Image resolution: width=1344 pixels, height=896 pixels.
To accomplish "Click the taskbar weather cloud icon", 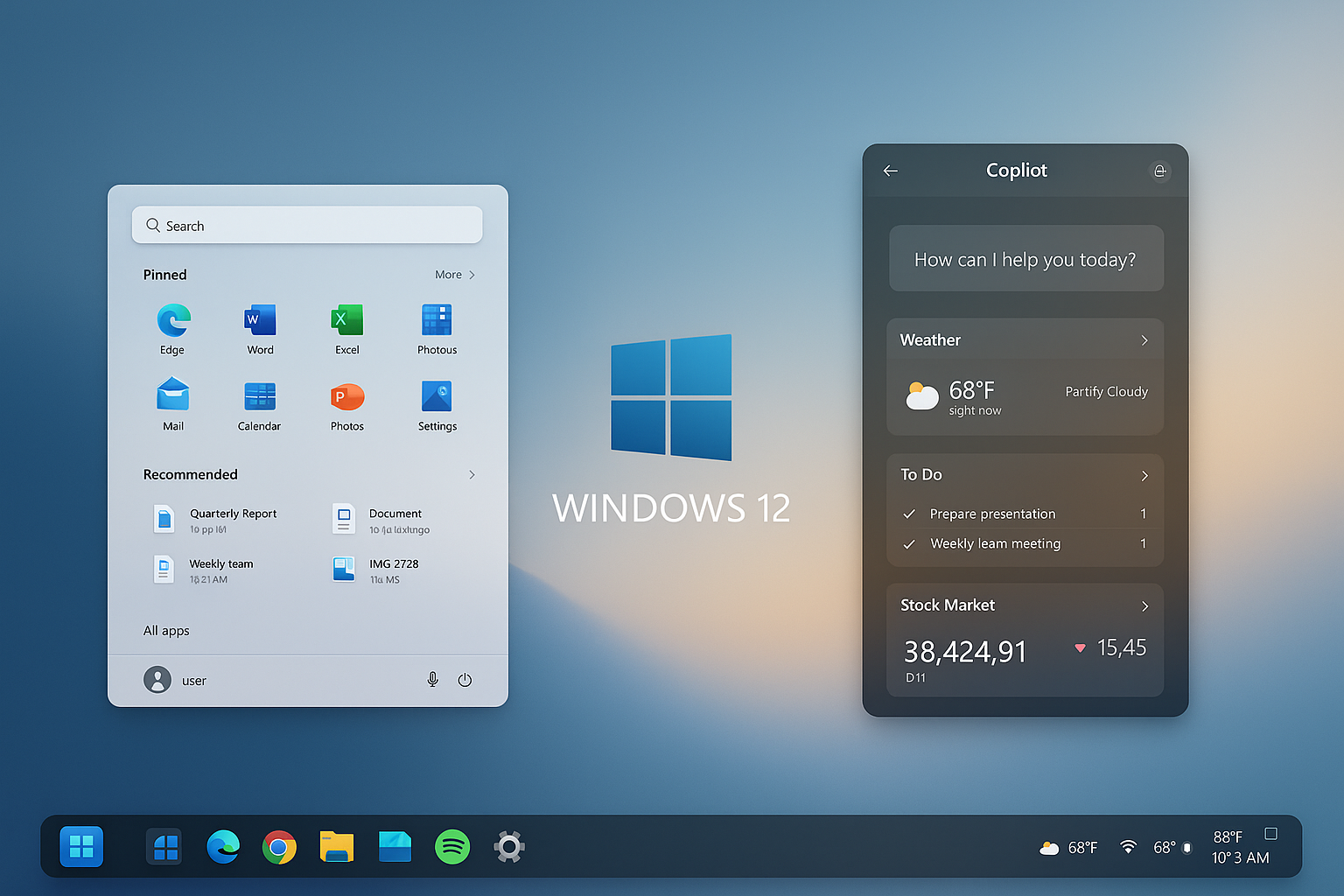I will pos(1048,848).
